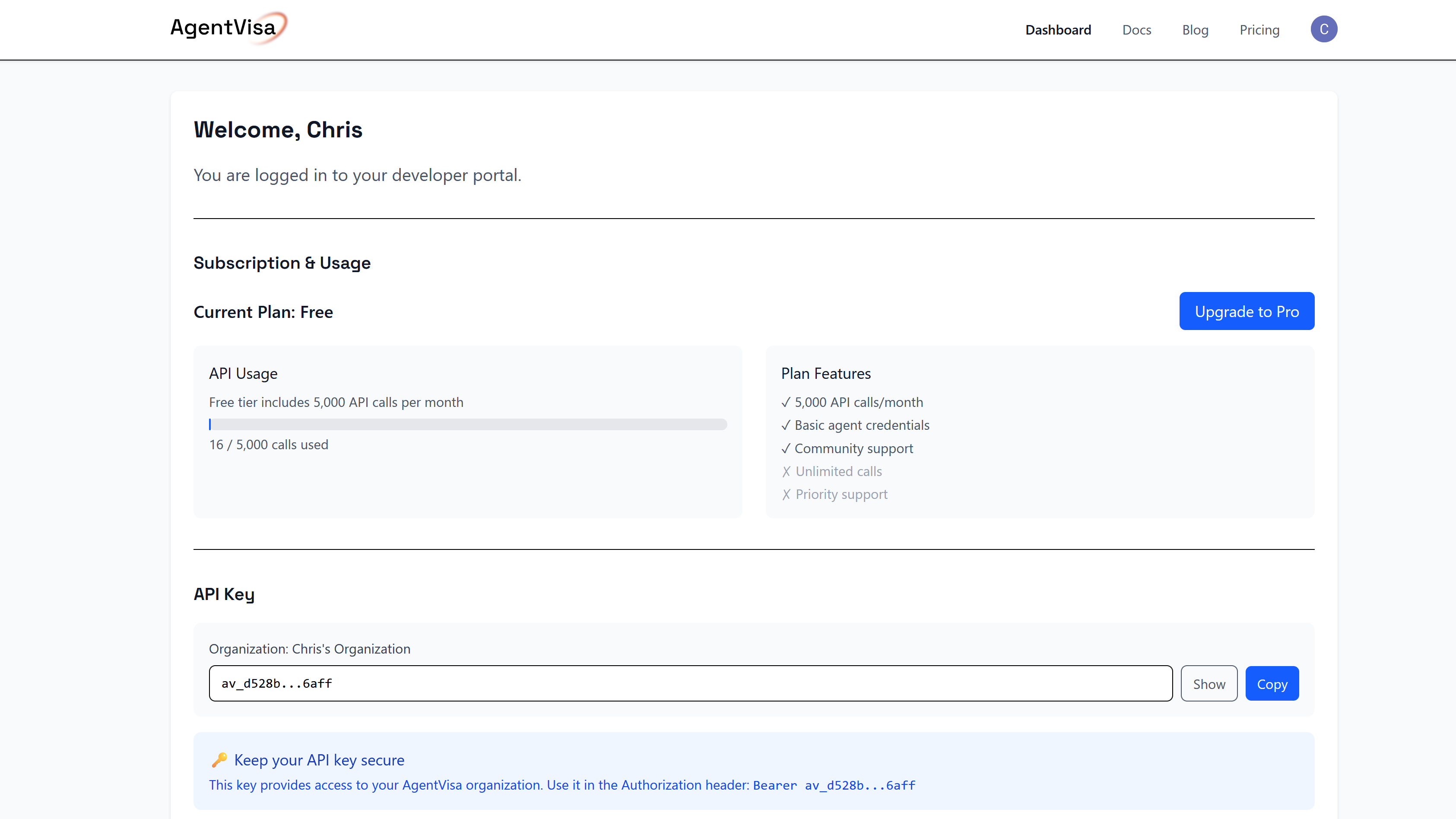Click 'Keep your API key secure' heading
The height and width of the screenshot is (819, 1456).
pyautogui.click(x=319, y=760)
